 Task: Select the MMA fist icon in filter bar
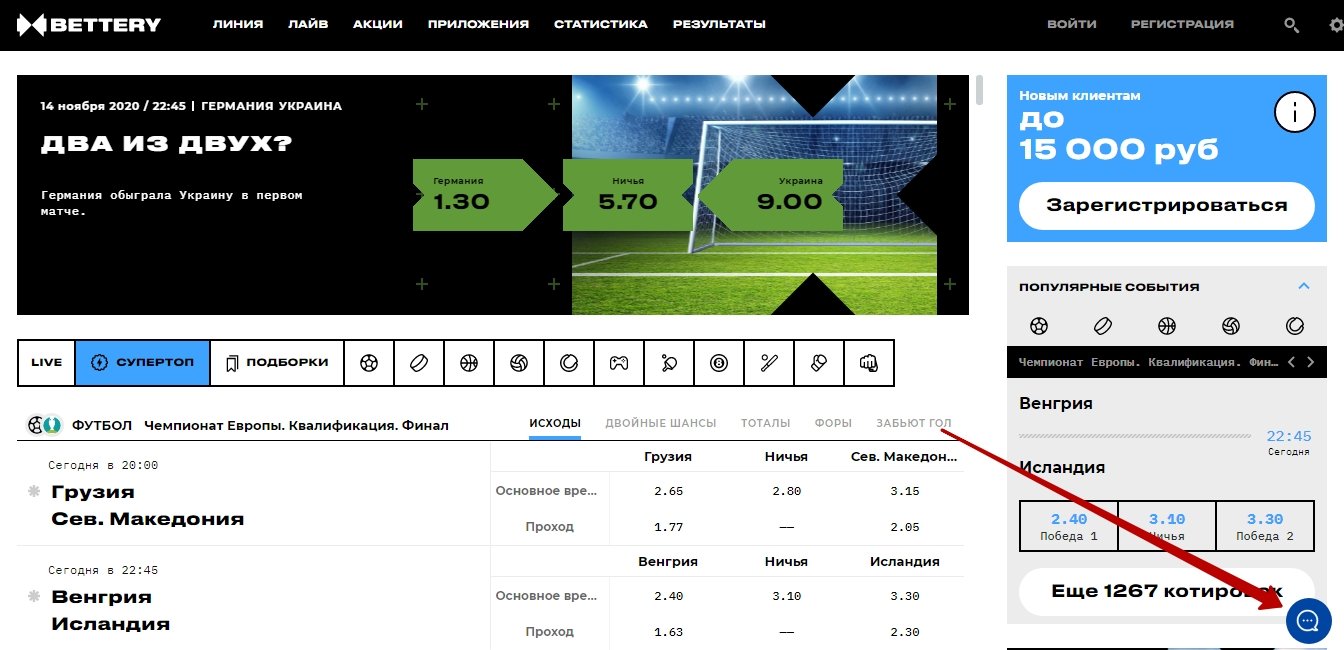point(868,363)
